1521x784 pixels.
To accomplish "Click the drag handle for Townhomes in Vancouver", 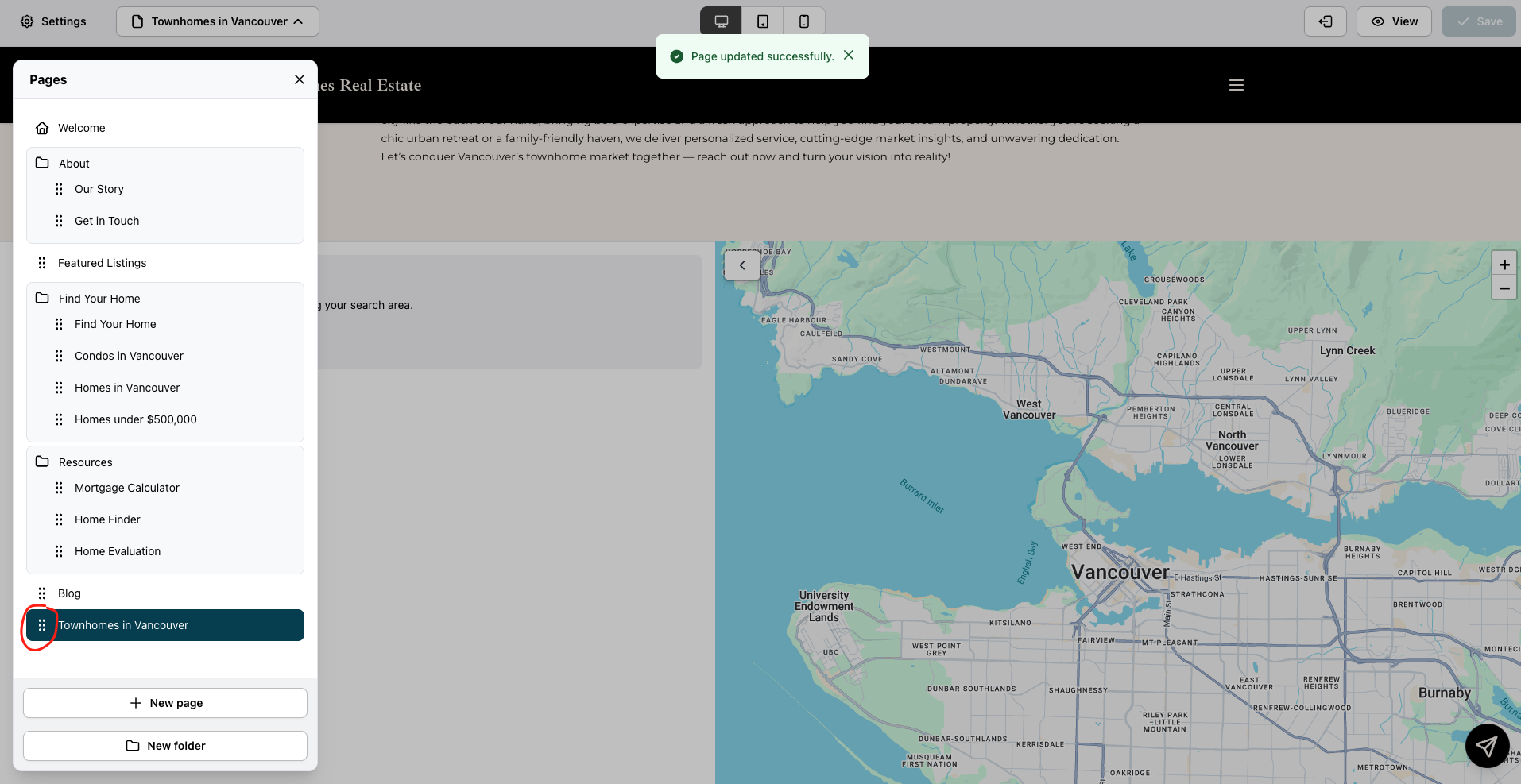I will (x=42, y=625).
